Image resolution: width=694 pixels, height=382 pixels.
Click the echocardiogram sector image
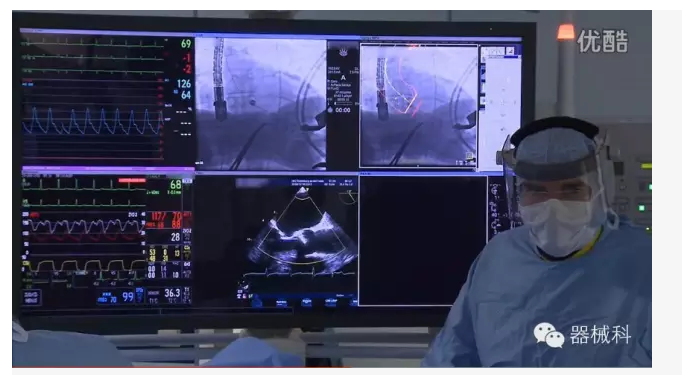point(303,231)
